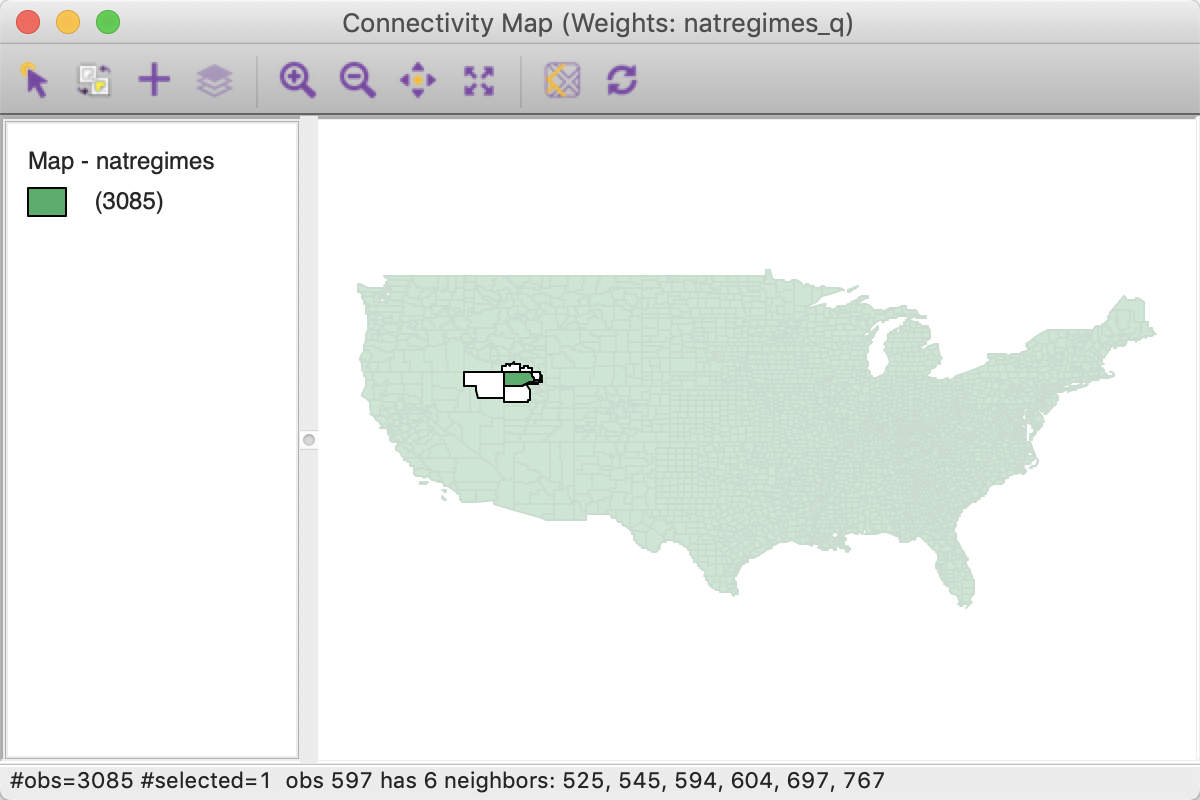This screenshot has height=800, width=1200.
Task: Add a new map layer with plus icon
Action: (154, 79)
